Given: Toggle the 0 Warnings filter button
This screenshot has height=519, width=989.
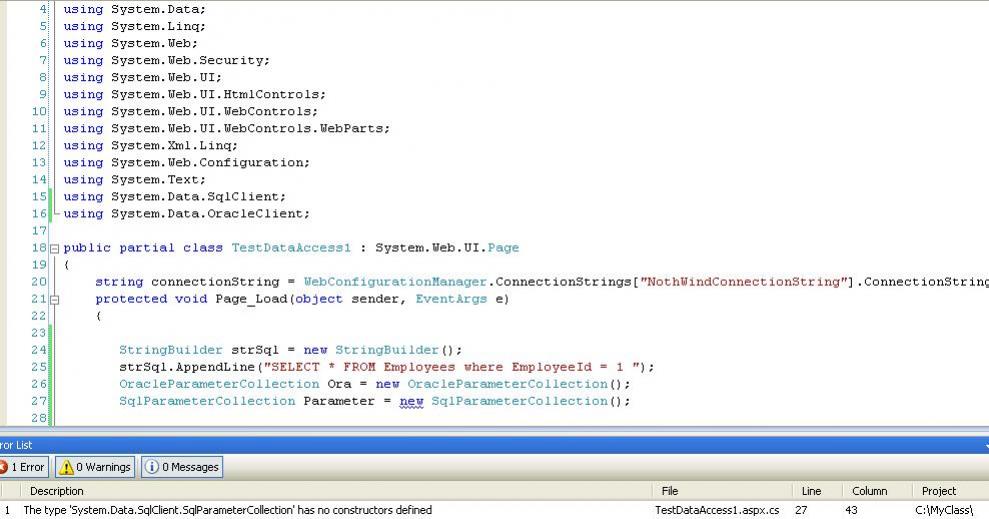Looking at the screenshot, I should pyautogui.click(x=95, y=467).
